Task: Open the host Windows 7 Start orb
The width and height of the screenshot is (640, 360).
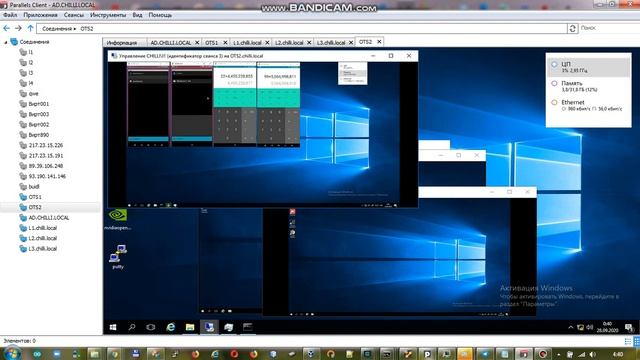Action: point(11,353)
